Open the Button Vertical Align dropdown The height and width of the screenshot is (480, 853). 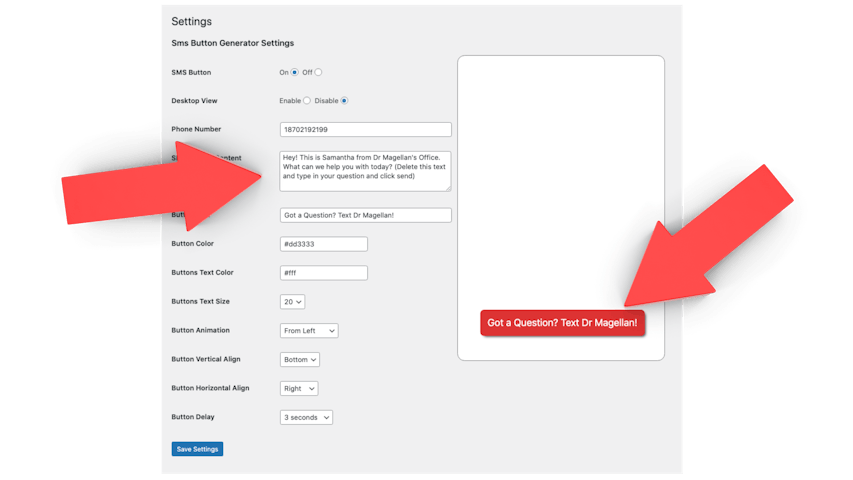pos(300,359)
